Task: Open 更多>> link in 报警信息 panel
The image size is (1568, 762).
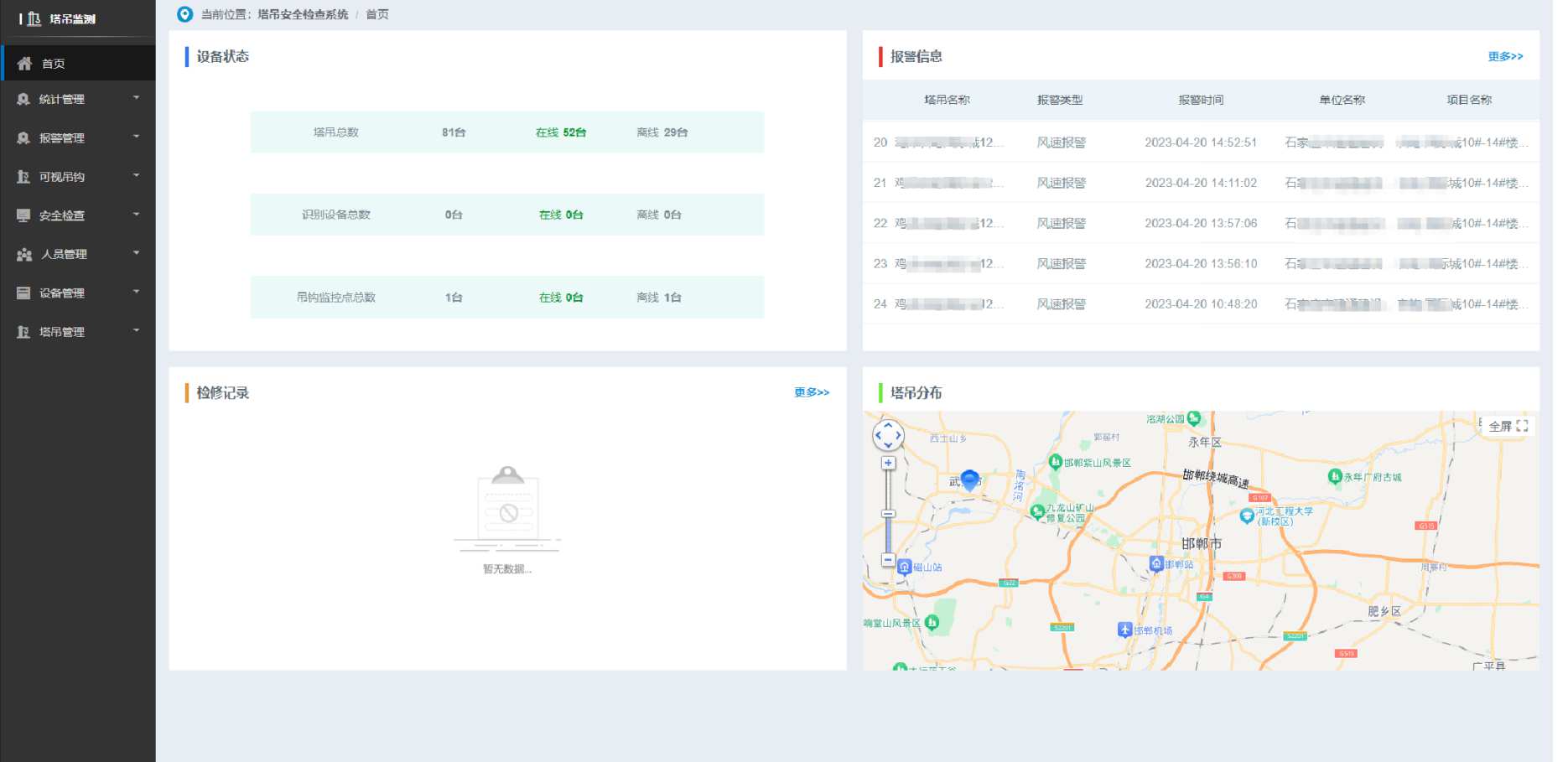Action: coord(1504,56)
